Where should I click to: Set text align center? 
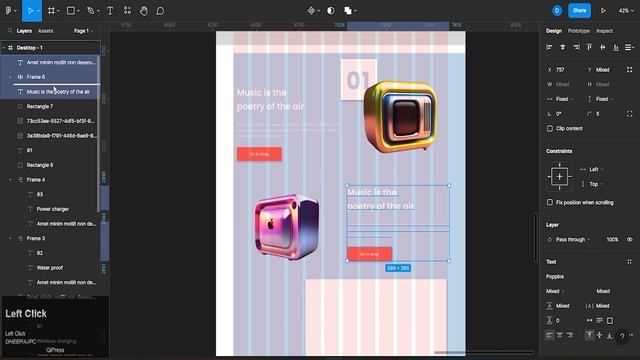click(x=560, y=335)
